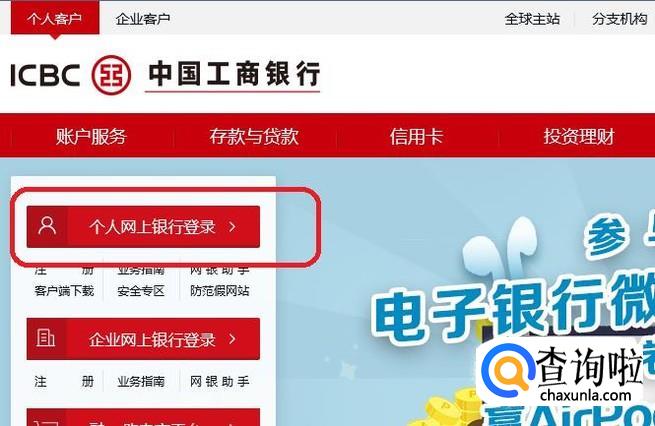
Task: Click the arrow chevron on 企业网上银行登录
Action: 232,339
